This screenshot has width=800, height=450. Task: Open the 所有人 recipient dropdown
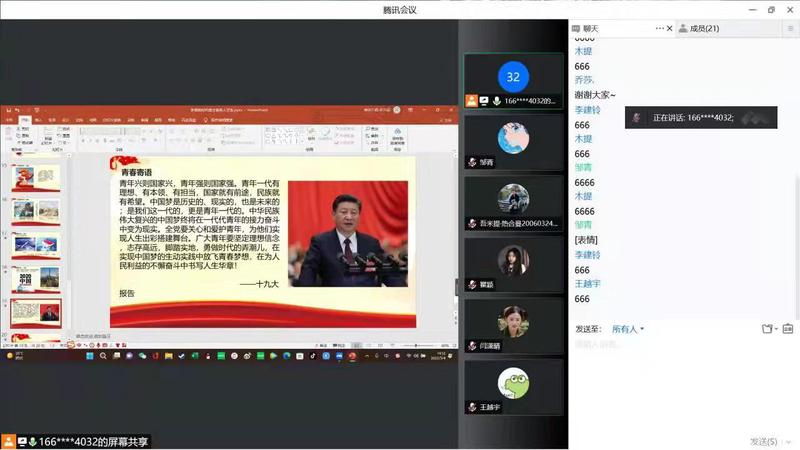(x=627, y=329)
